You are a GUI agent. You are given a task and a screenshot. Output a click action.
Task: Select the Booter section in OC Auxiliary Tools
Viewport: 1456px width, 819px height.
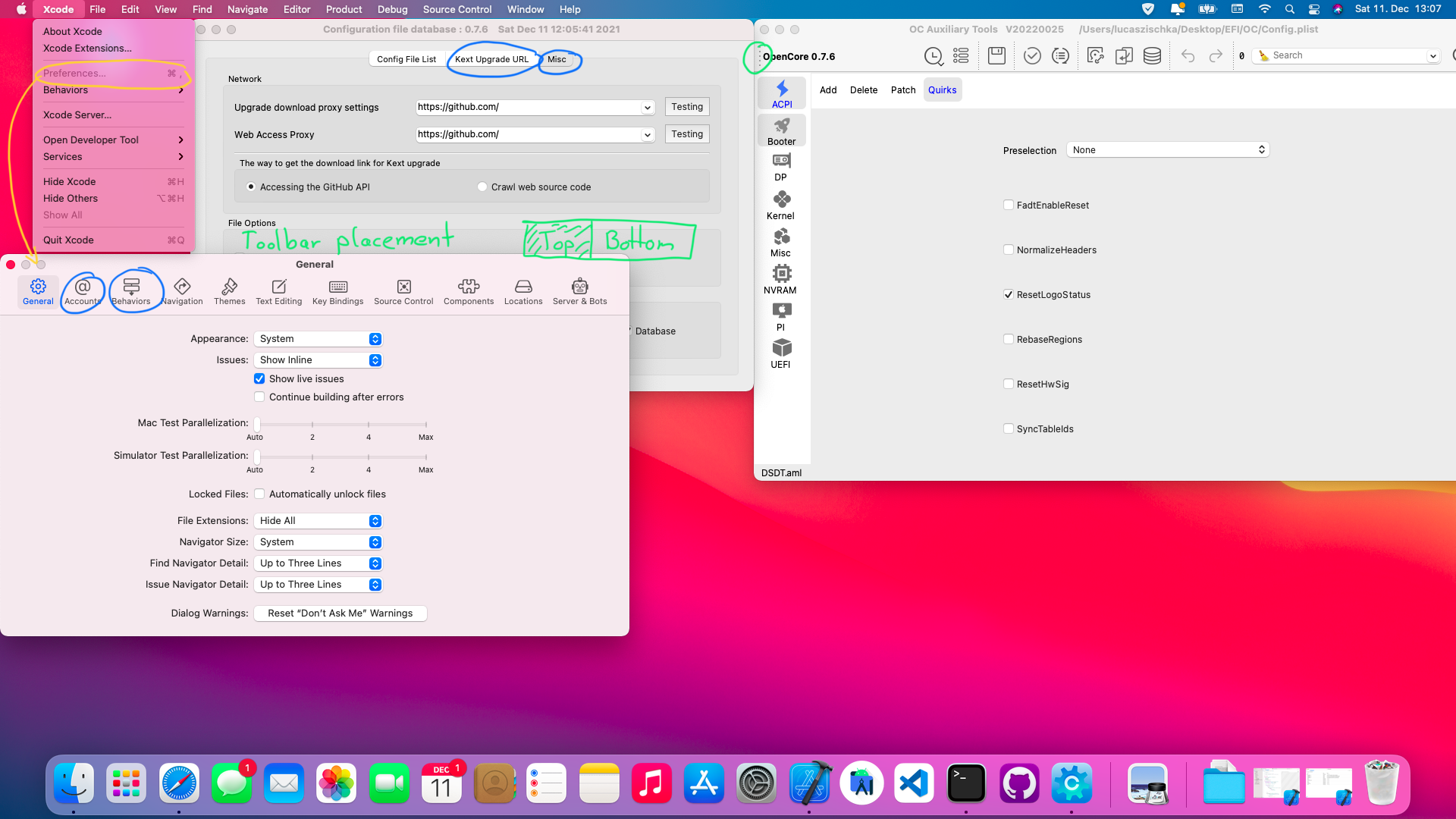pos(781,131)
